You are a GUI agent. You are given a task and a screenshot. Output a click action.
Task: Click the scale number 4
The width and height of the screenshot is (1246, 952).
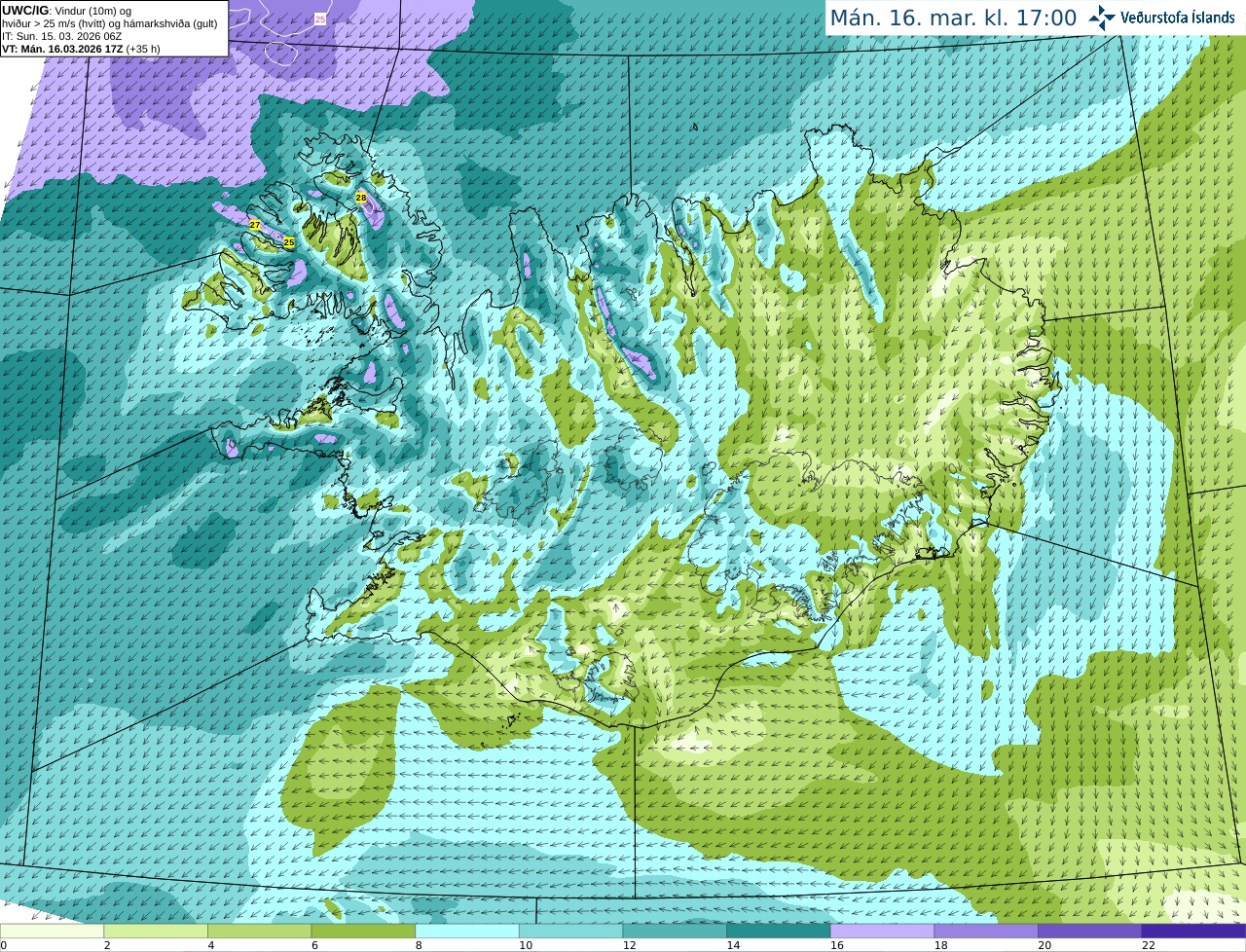(x=210, y=945)
